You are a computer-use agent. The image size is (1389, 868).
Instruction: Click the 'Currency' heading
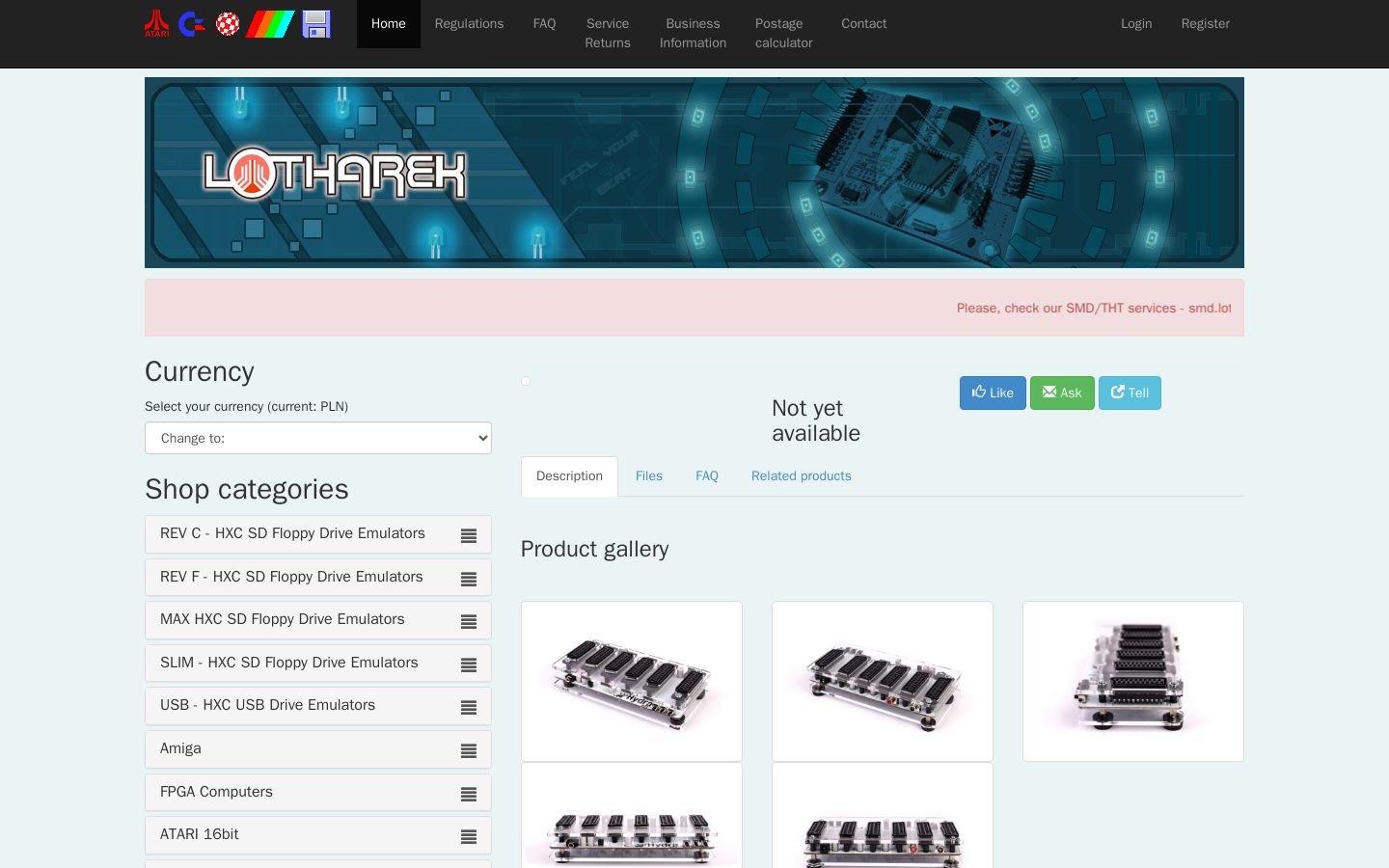[x=200, y=371]
